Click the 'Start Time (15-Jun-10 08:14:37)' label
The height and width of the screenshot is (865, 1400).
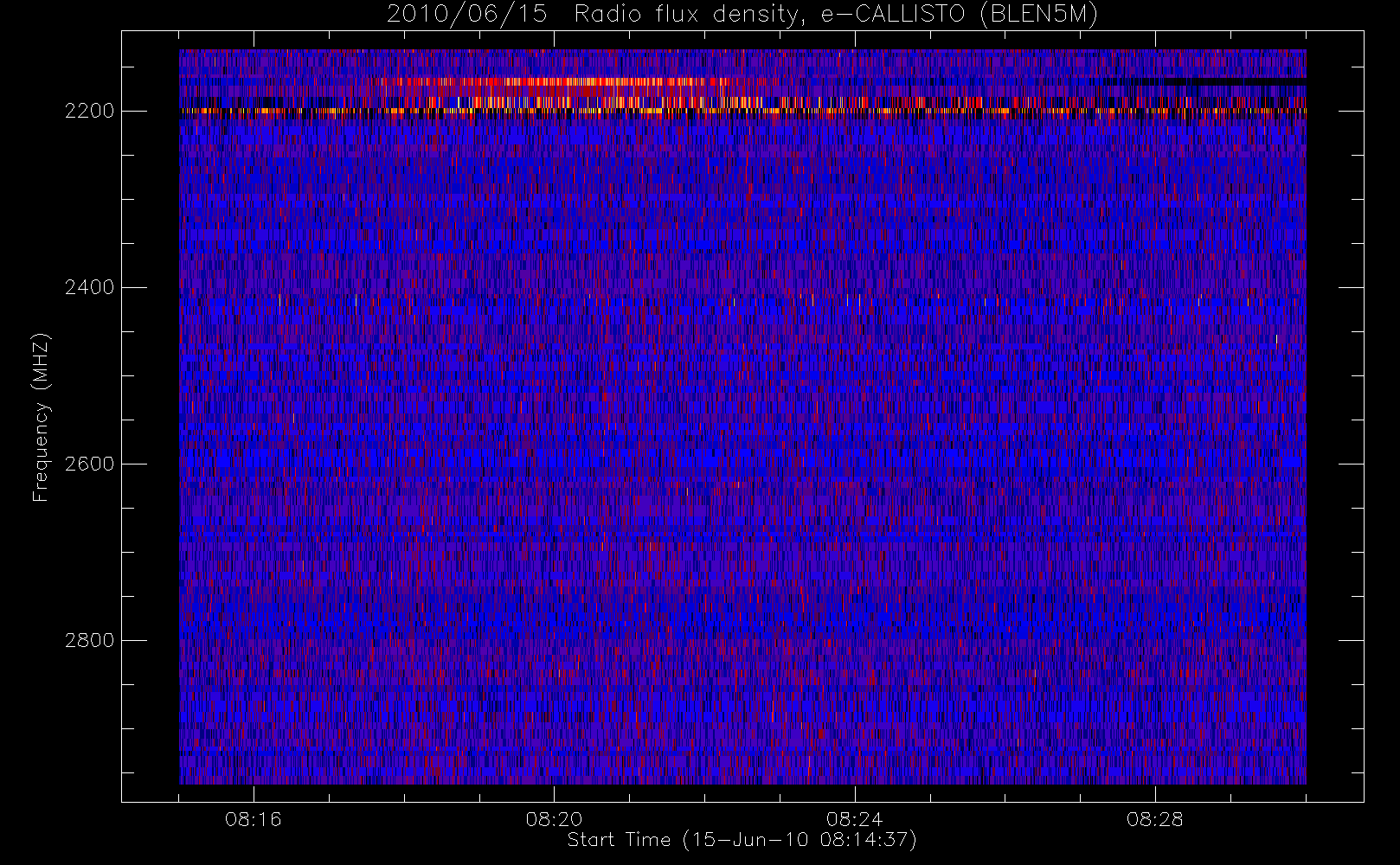(x=742, y=840)
